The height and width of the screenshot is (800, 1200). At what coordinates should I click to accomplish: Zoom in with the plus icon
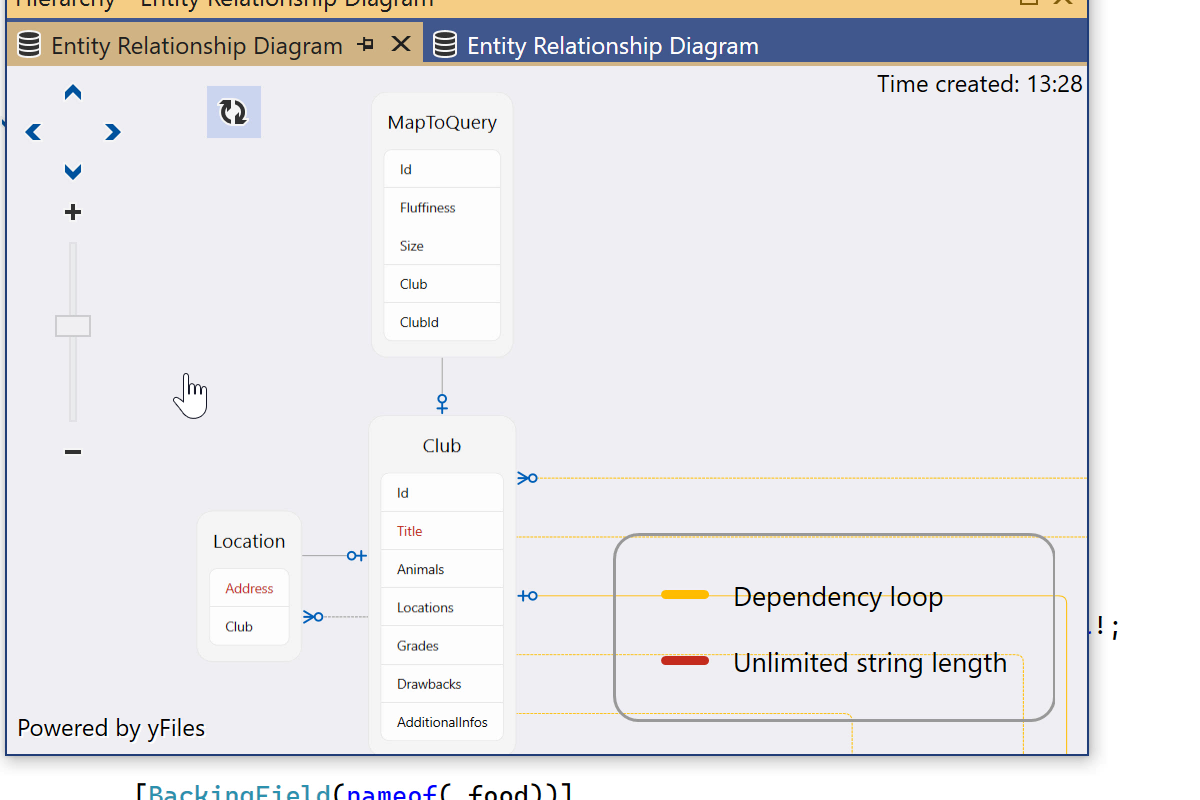click(x=72, y=212)
